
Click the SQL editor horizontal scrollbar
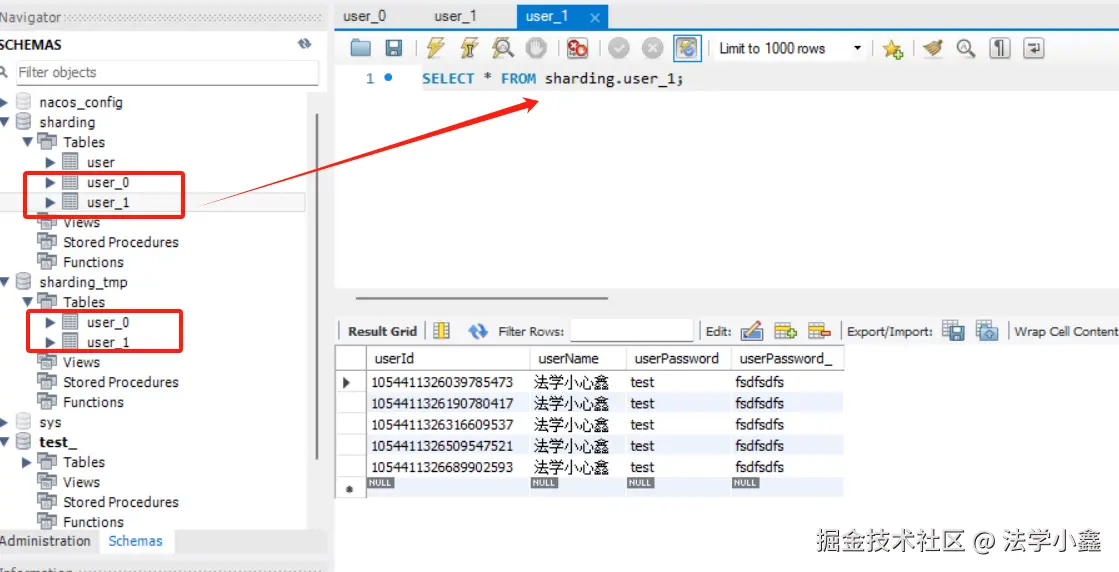tap(482, 298)
